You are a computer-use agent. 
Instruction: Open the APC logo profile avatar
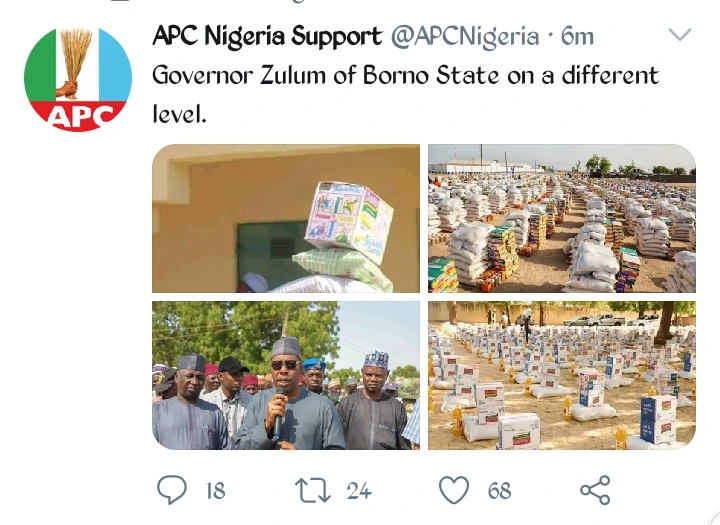(x=78, y=79)
